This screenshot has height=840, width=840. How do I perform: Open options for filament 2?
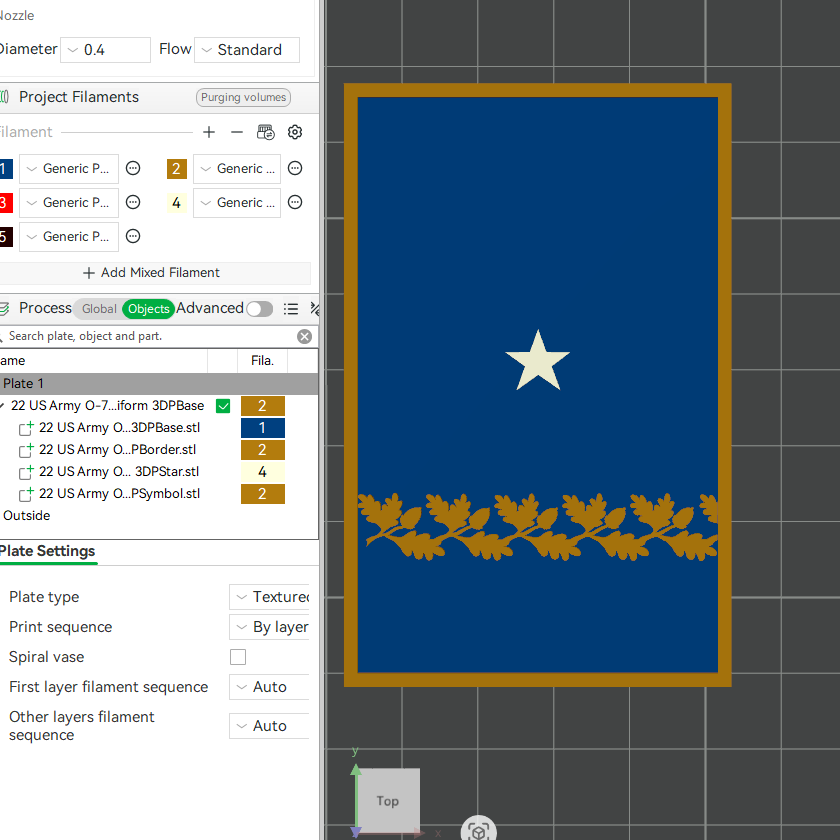(x=295, y=168)
